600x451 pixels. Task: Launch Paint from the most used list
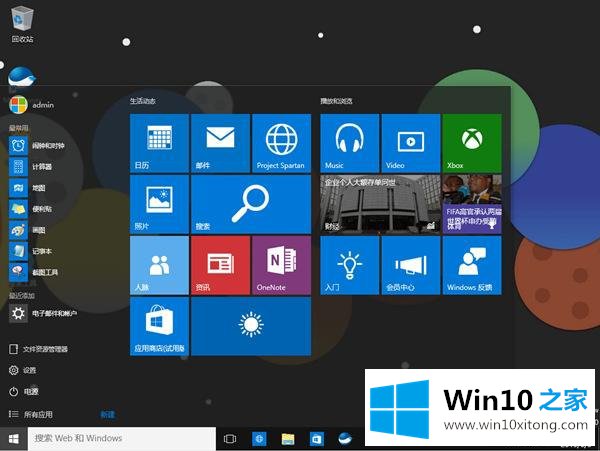[x=28, y=230]
